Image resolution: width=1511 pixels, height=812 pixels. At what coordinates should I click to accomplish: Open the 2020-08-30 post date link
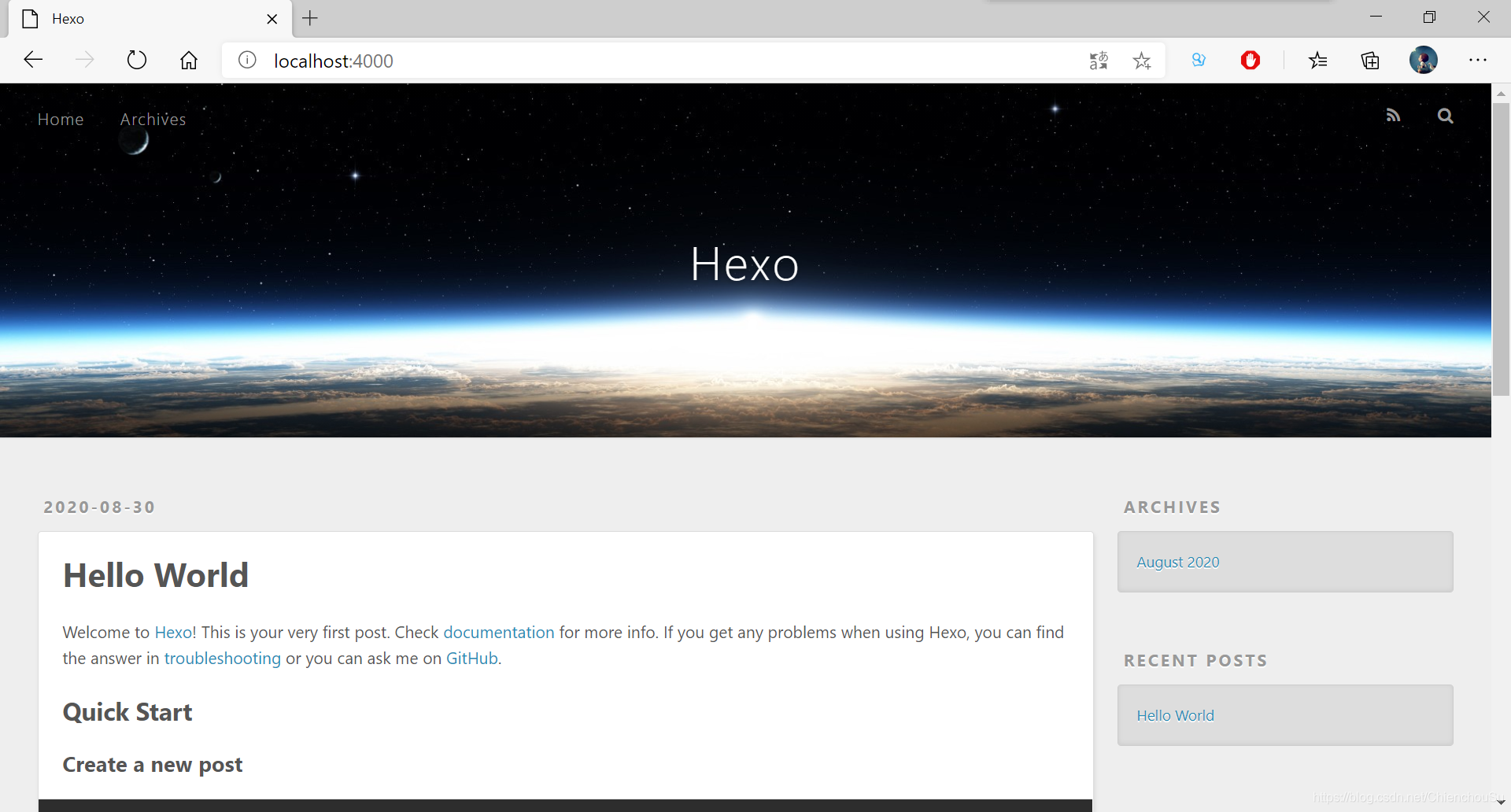click(99, 507)
